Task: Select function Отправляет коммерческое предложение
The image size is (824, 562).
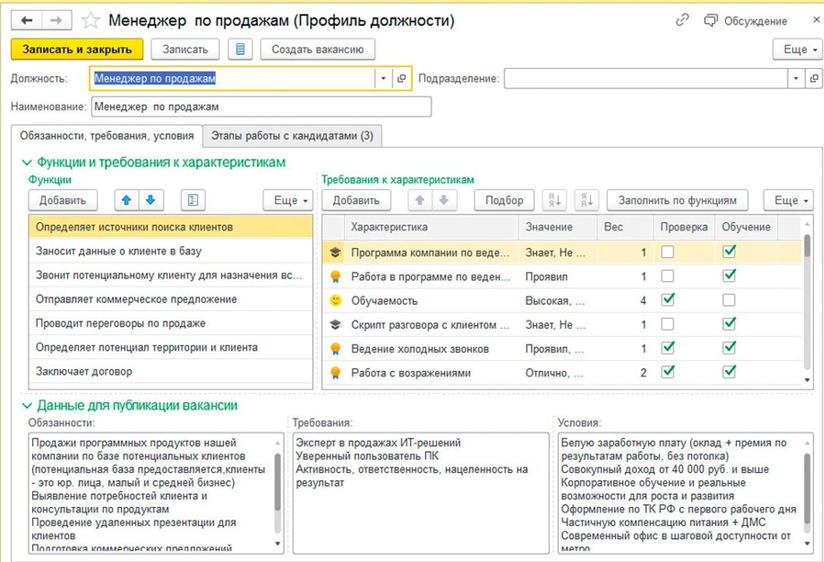Action: (x=171, y=299)
